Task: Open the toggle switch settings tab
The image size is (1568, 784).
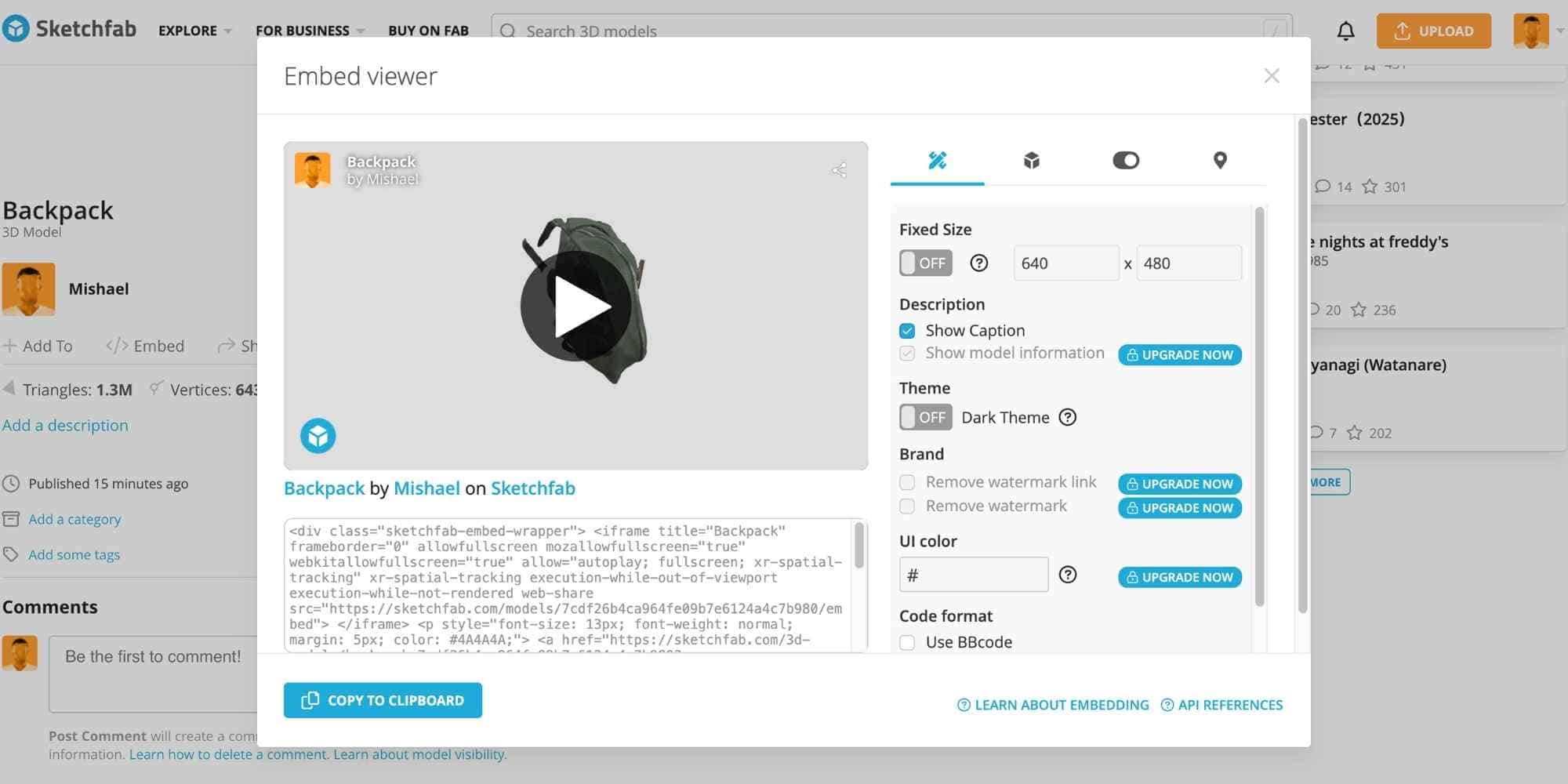Action: (1126, 161)
